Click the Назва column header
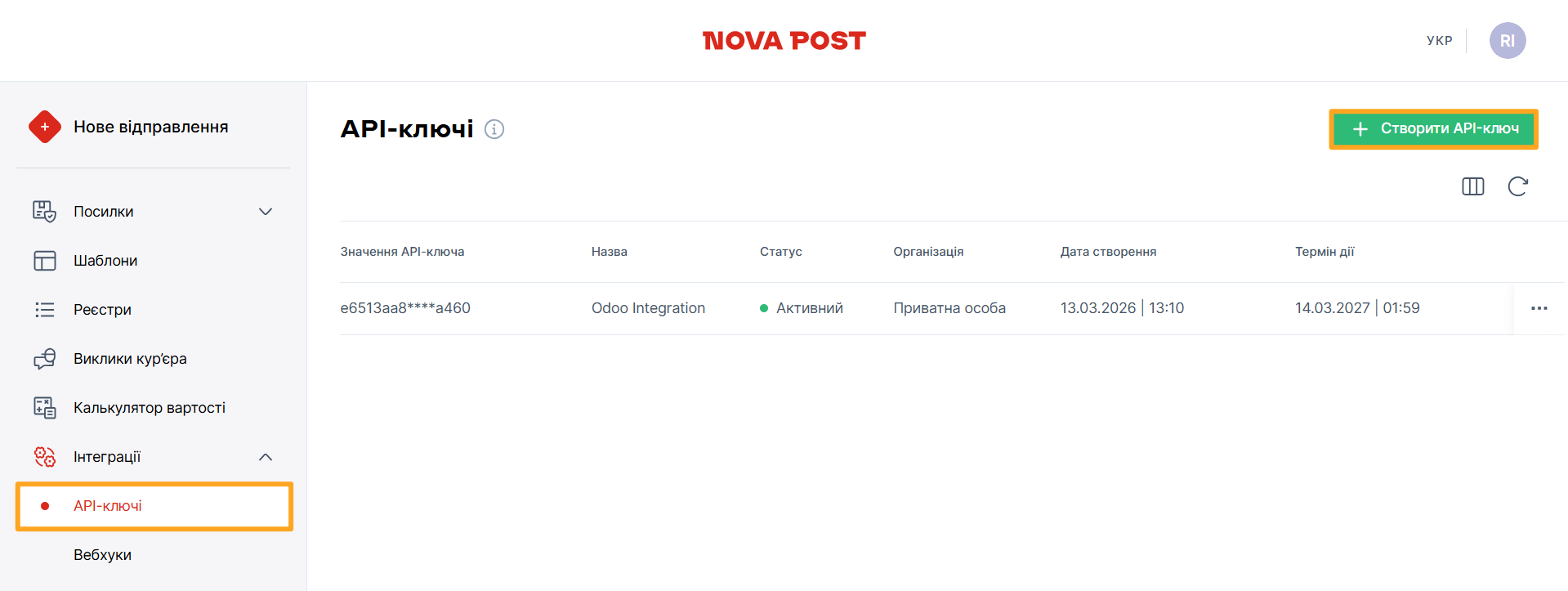This screenshot has width=1568, height=591. [x=610, y=252]
